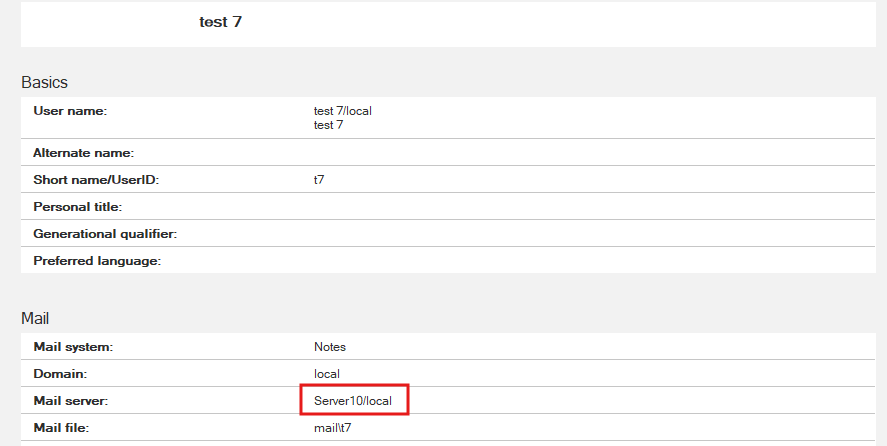Select the Mail file value "mail\t7"

[x=333, y=428]
